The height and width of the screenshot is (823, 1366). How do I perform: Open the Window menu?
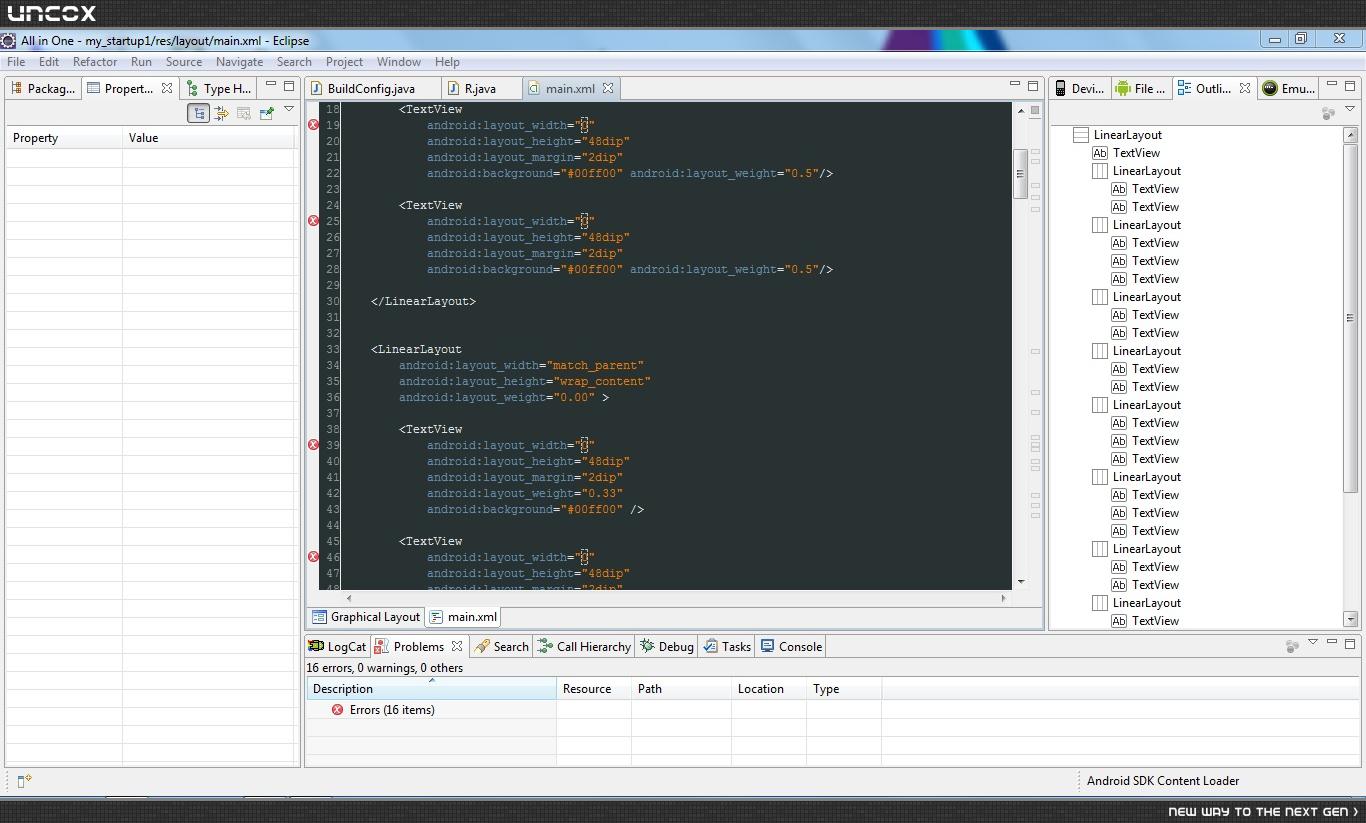pos(398,61)
